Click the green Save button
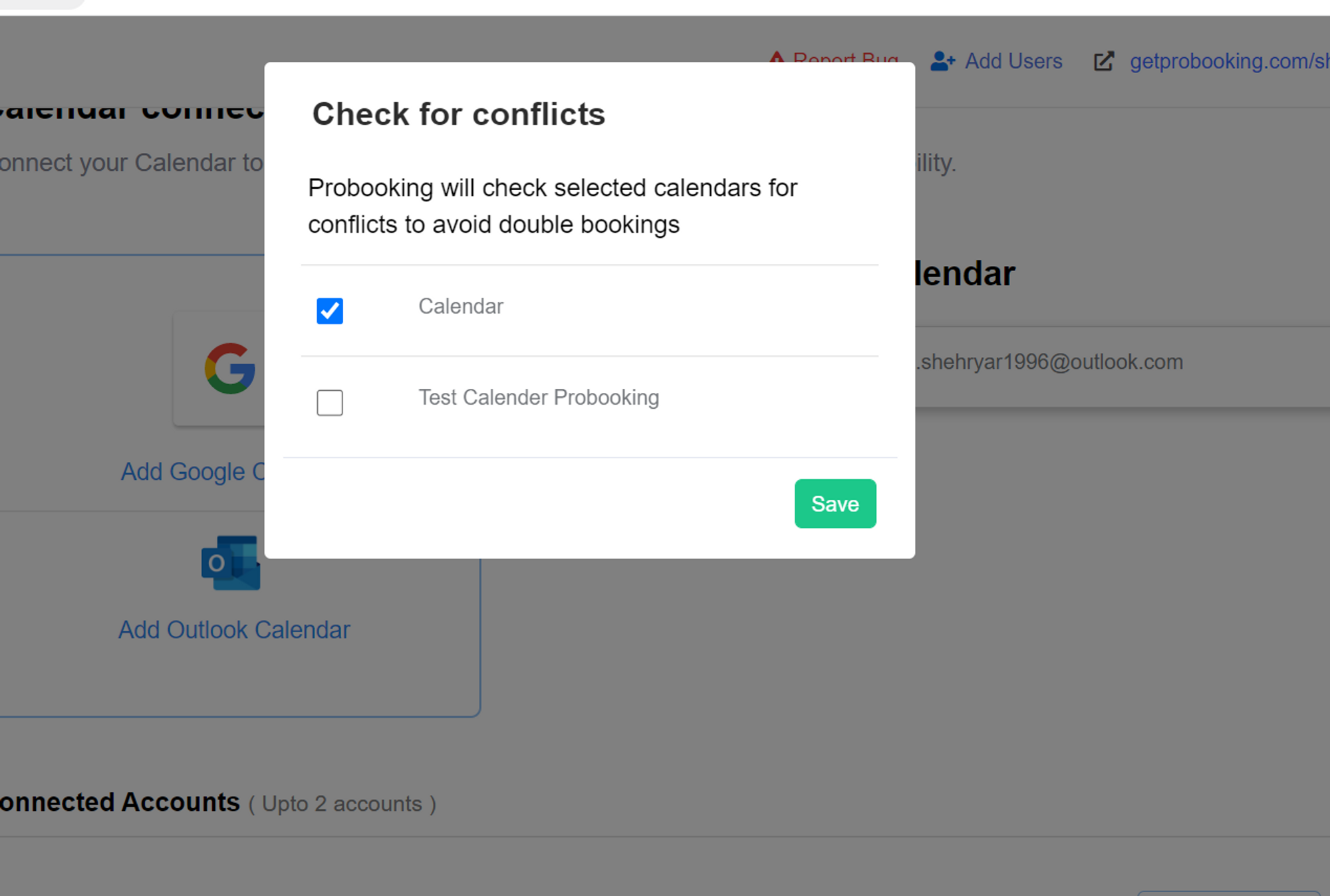This screenshot has height=896, width=1330. point(835,503)
